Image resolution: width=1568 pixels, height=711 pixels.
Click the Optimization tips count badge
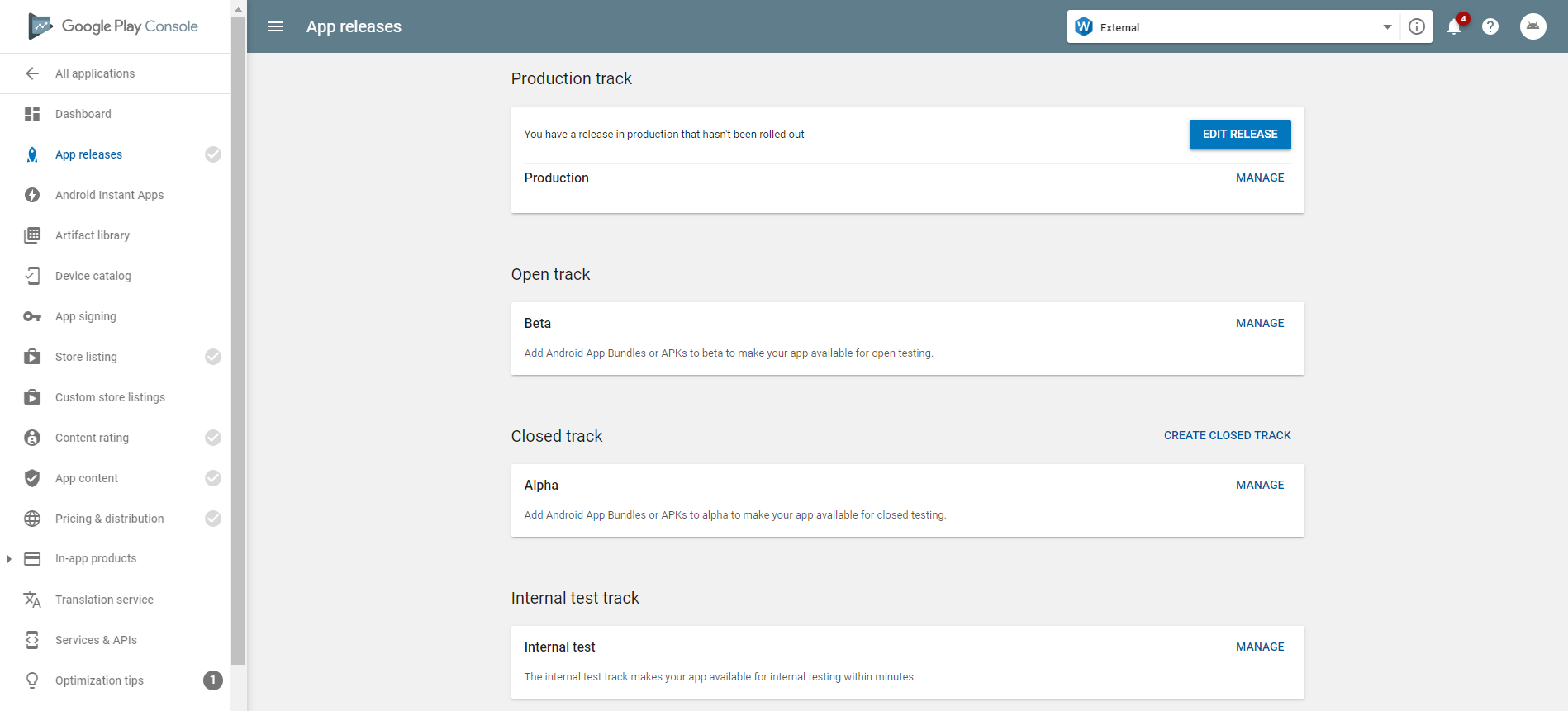click(213, 680)
